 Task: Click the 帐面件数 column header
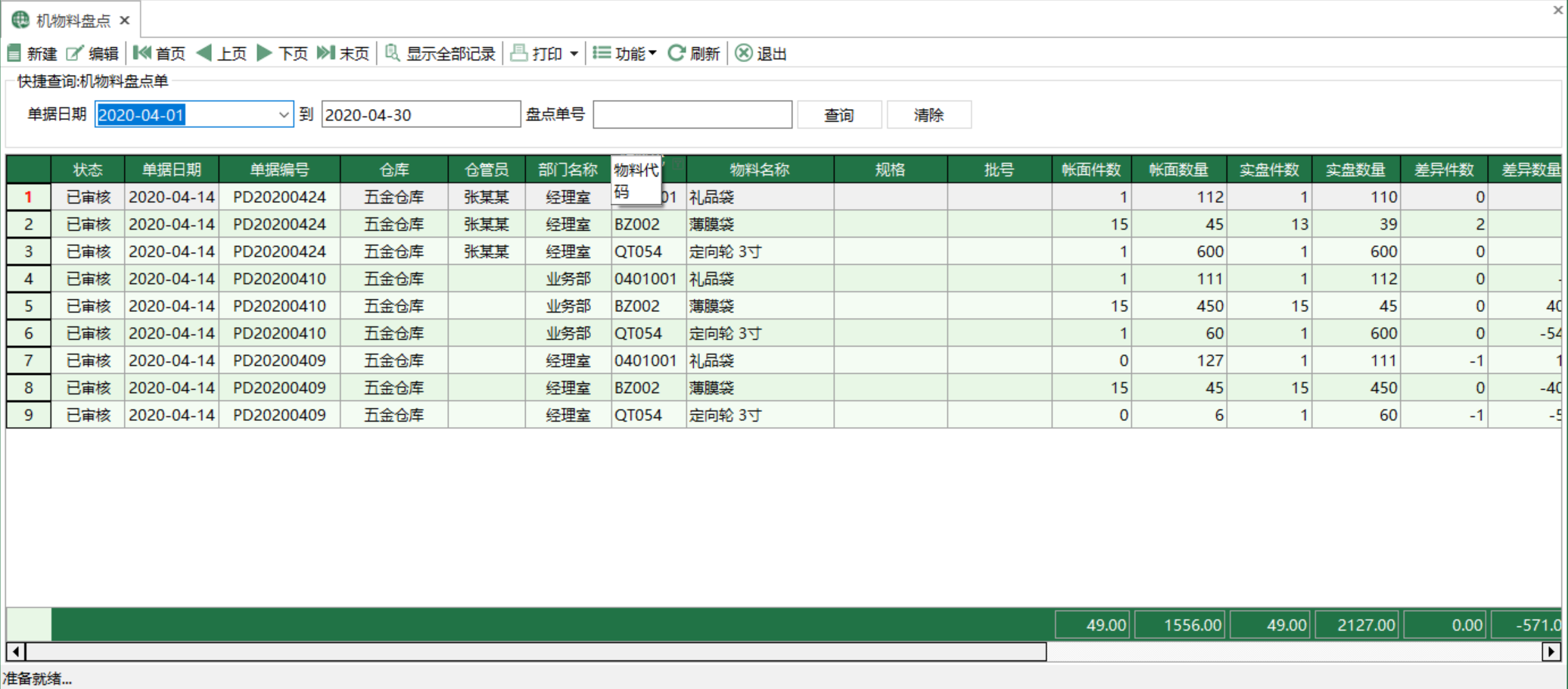pyautogui.click(x=1091, y=170)
